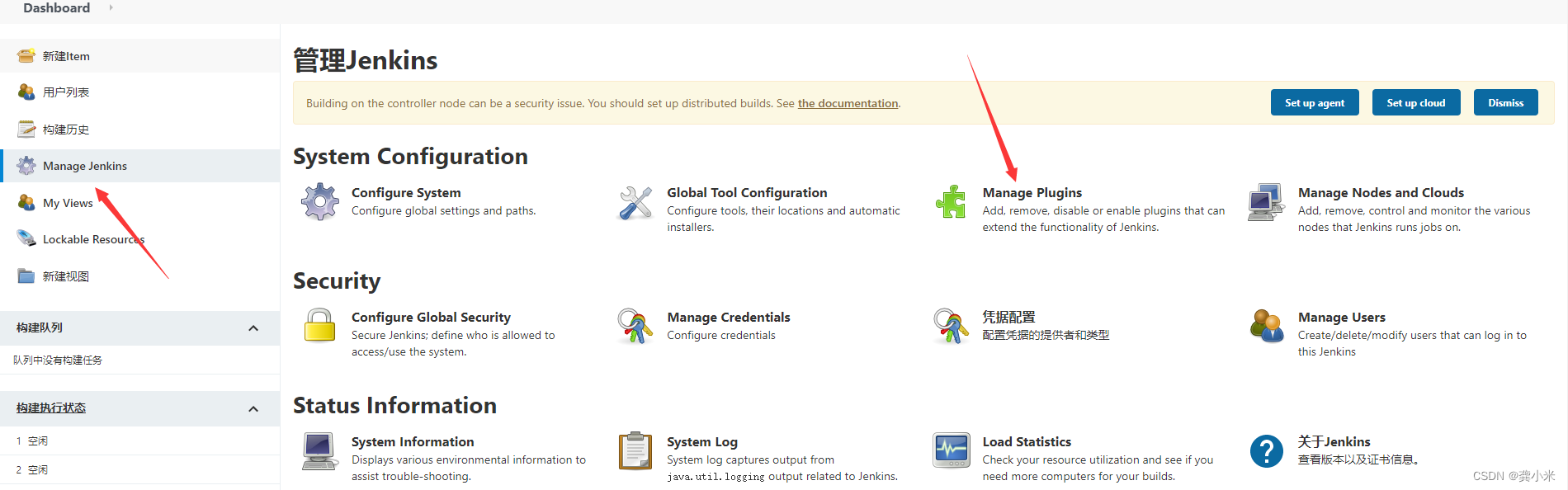Open Manage Nodes and Clouds link
The image size is (1568, 490).
tap(1381, 192)
